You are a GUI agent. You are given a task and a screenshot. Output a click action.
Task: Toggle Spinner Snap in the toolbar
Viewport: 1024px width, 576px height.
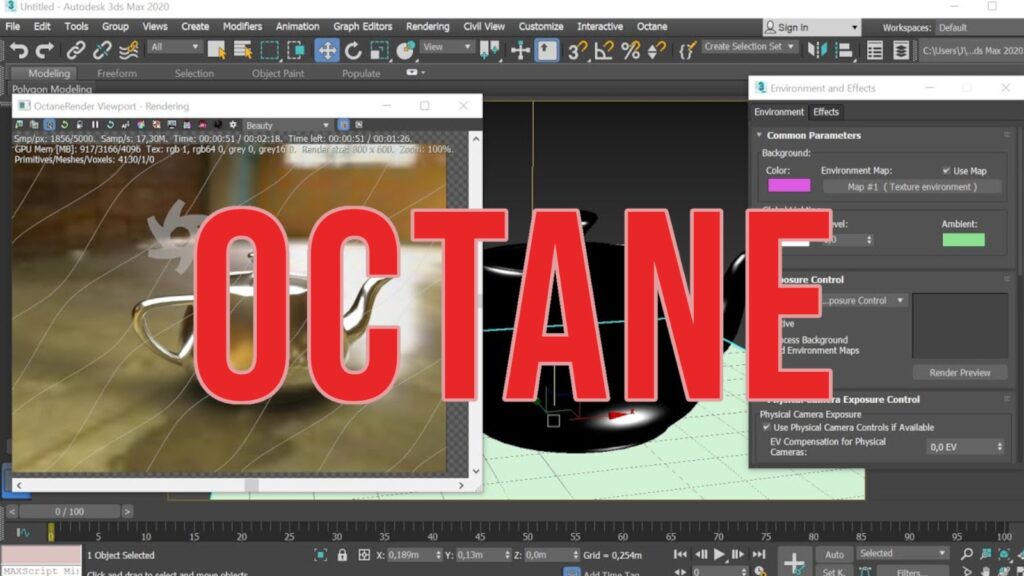[x=656, y=50]
